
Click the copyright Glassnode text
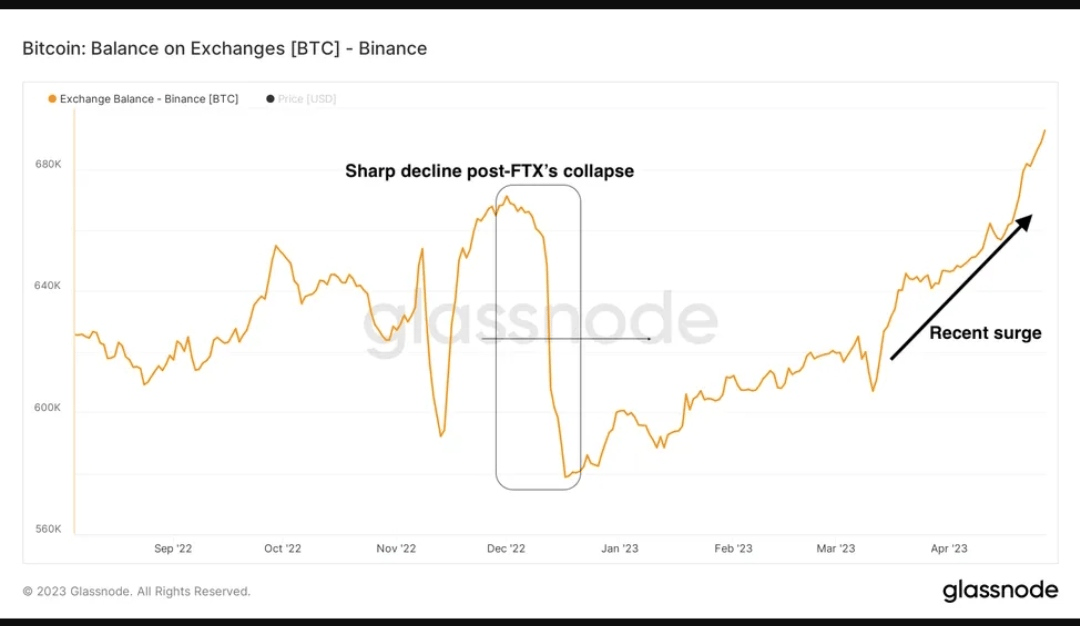tap(136, 592)
